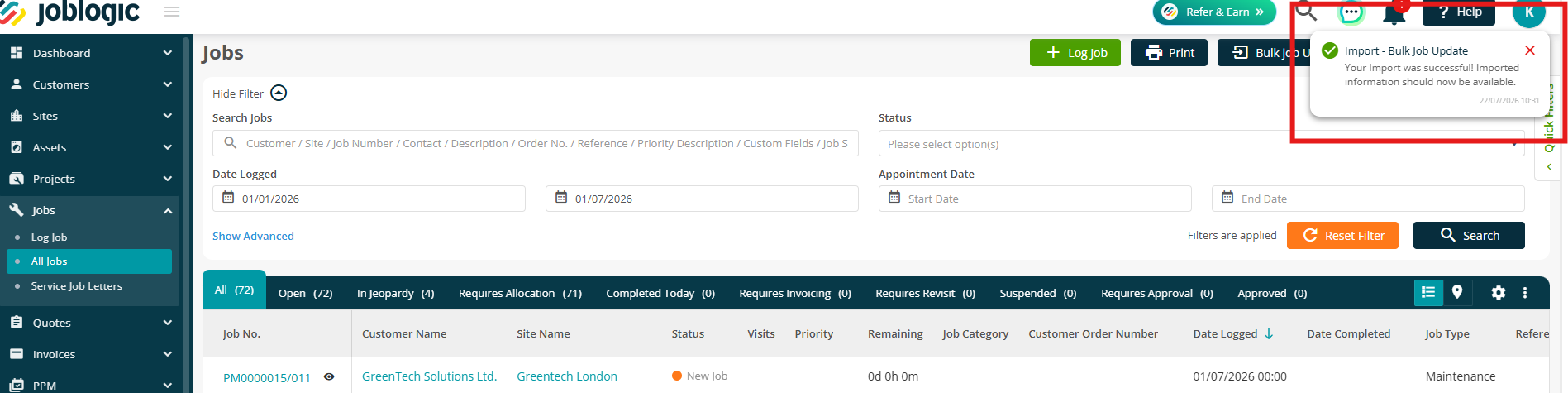The image size is (1568, 393).
Task: Select the list view icon in the jobs table
Action: [1428, 292]
